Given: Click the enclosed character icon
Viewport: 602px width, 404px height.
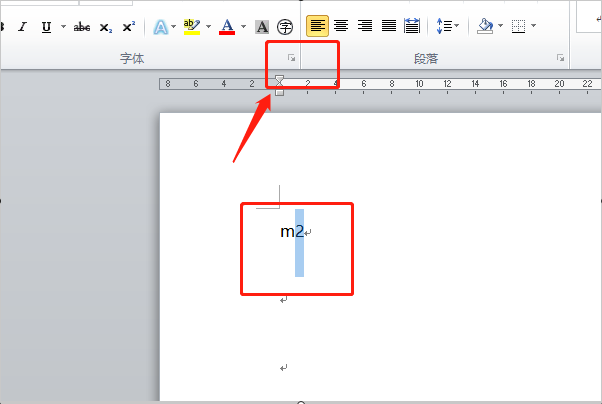Looking at the screenshot, I should tap(285, 27).
